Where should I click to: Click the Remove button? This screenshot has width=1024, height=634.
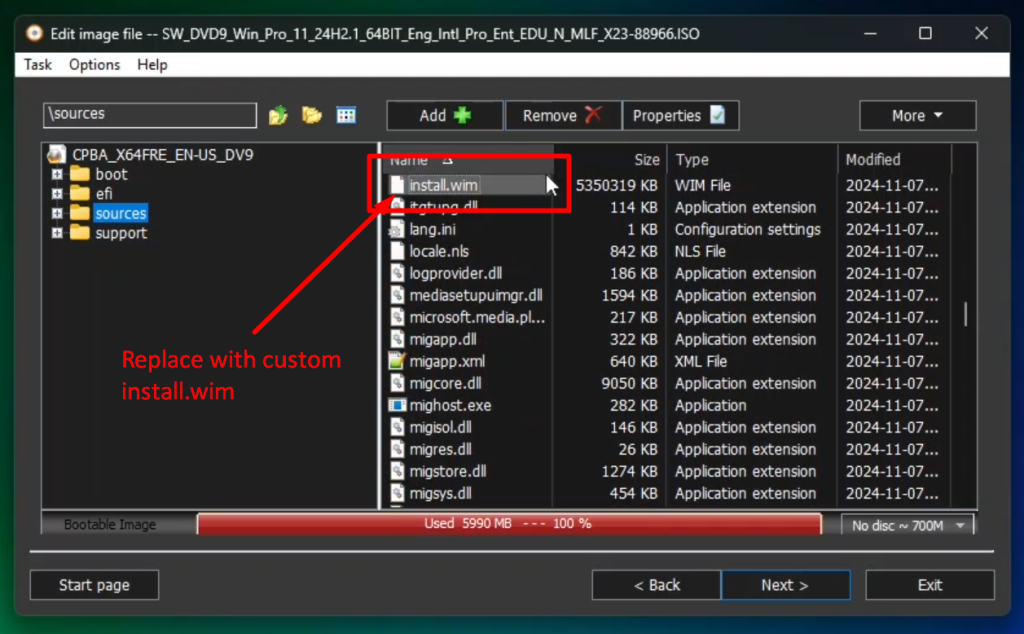point(563,116)
